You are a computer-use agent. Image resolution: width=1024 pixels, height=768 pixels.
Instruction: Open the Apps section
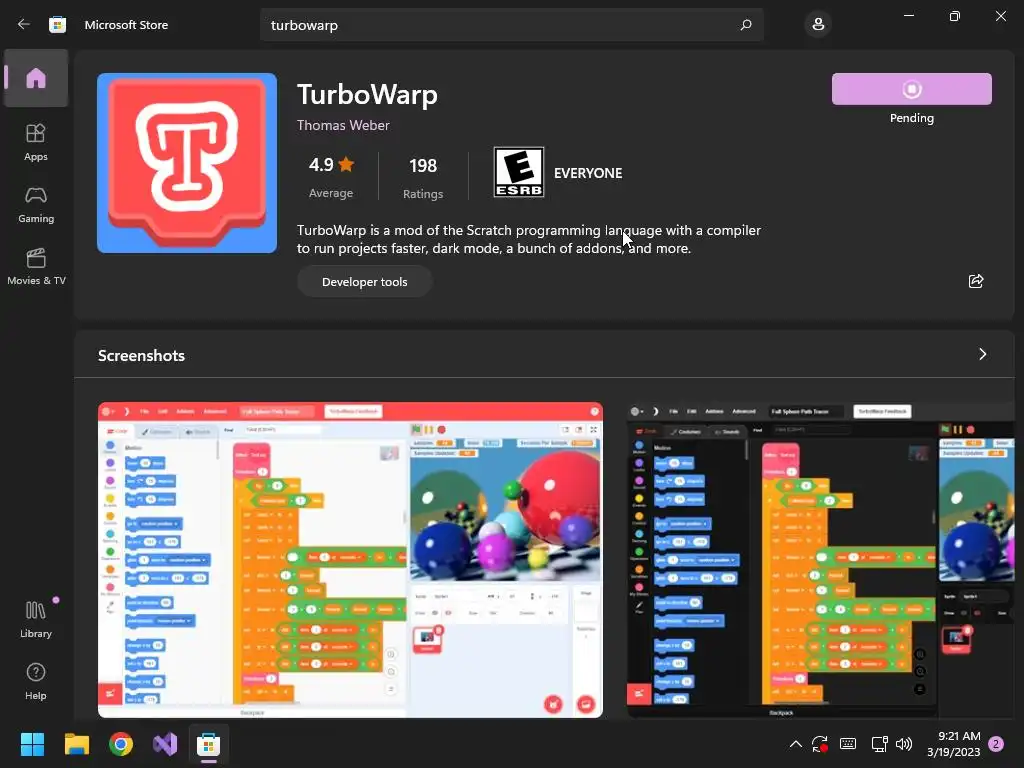tap(36, 142)
